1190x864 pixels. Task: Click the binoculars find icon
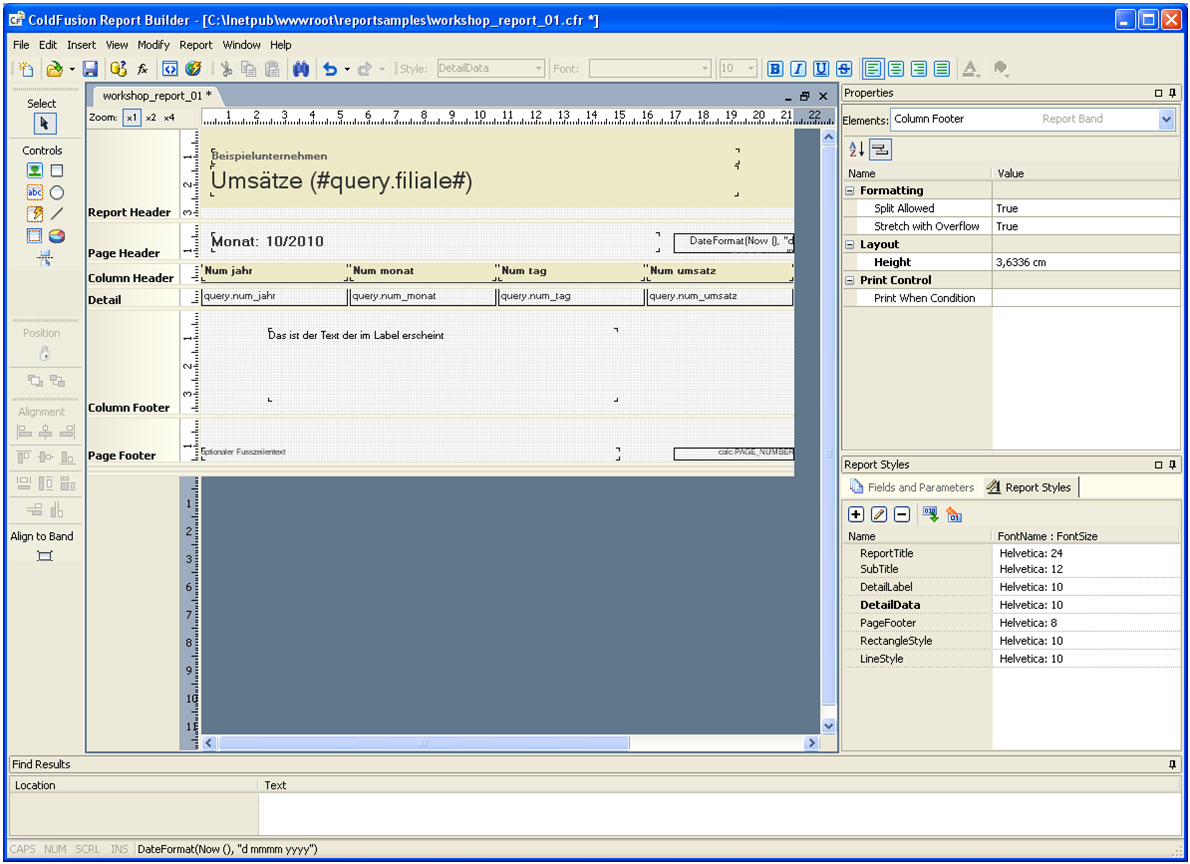[x=301, y=69]
